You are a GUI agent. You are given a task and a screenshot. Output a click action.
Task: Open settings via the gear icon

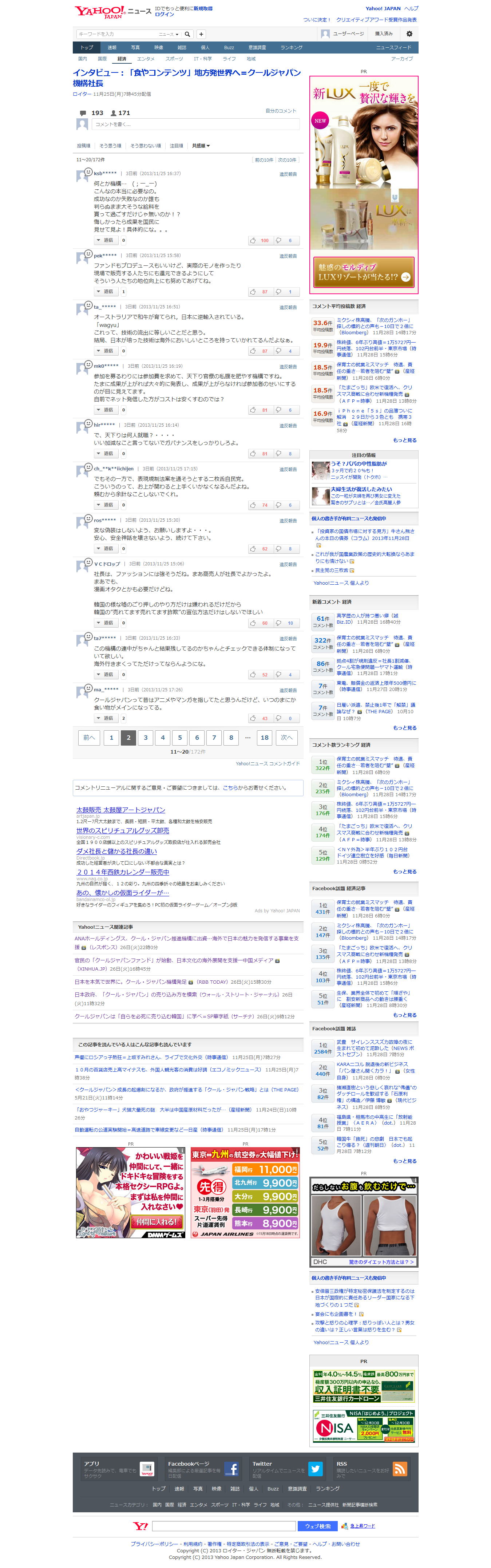pyautogui.click(x=409, y=34)
